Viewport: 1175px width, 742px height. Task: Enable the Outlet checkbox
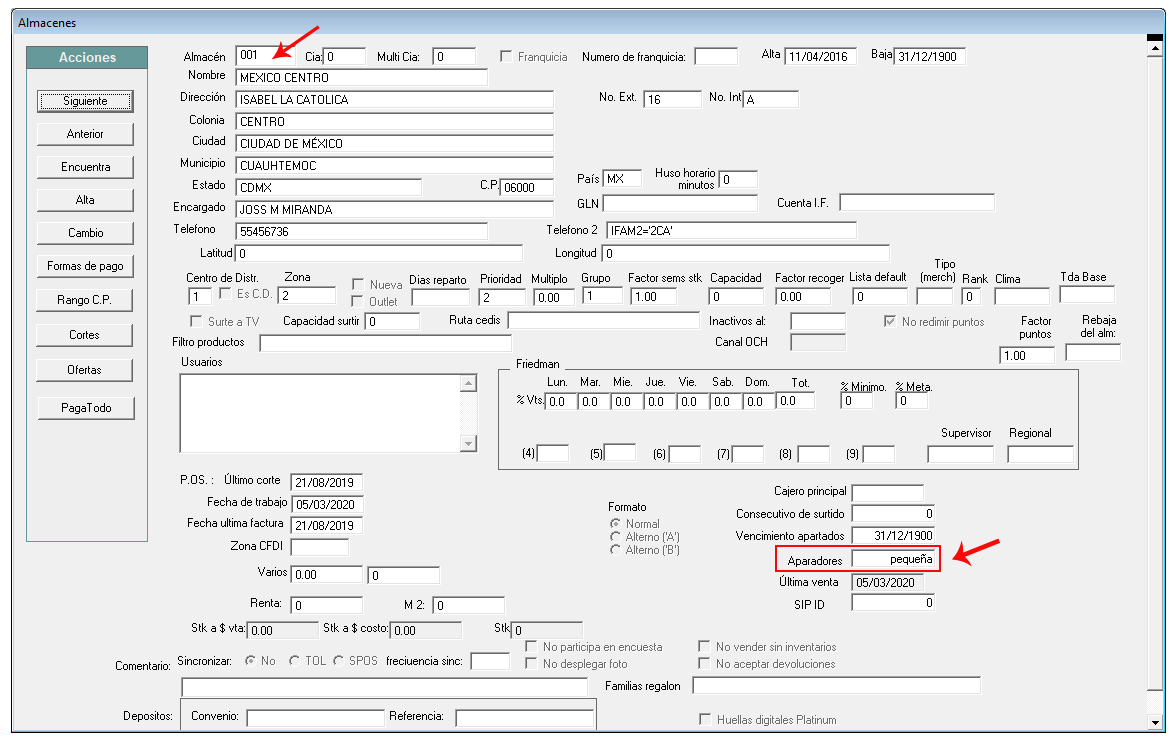(x=358, y=301)
